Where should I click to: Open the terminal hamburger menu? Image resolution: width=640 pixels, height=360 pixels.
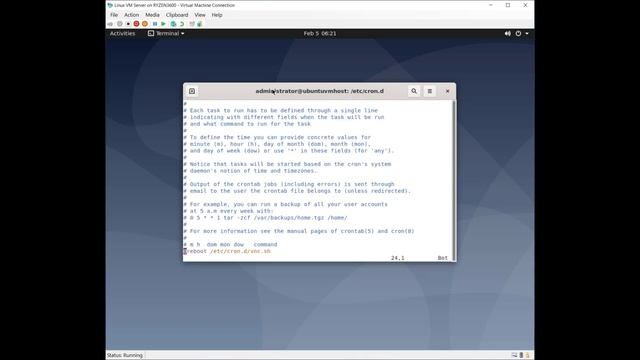429,91
